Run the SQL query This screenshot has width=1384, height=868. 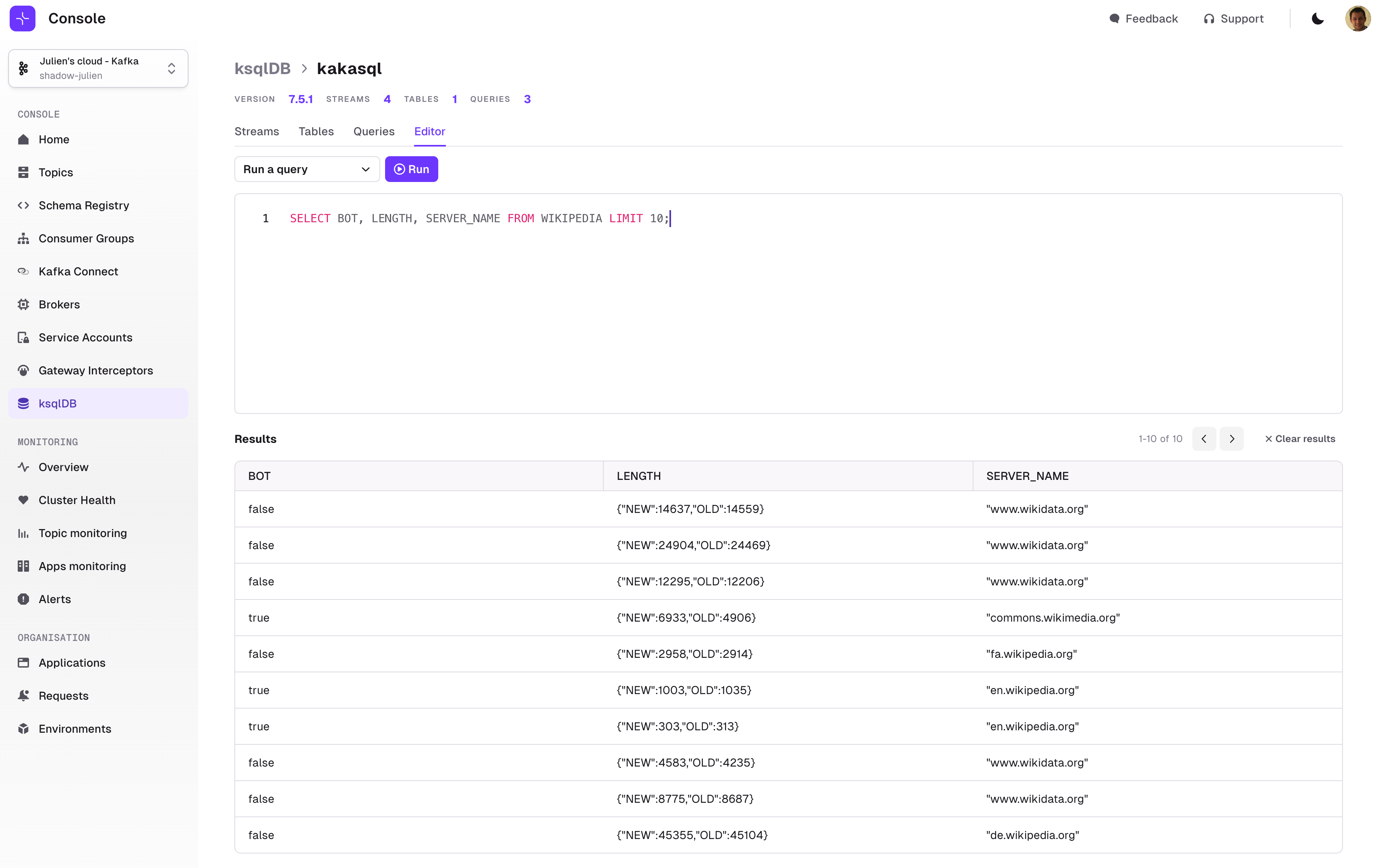411,169
